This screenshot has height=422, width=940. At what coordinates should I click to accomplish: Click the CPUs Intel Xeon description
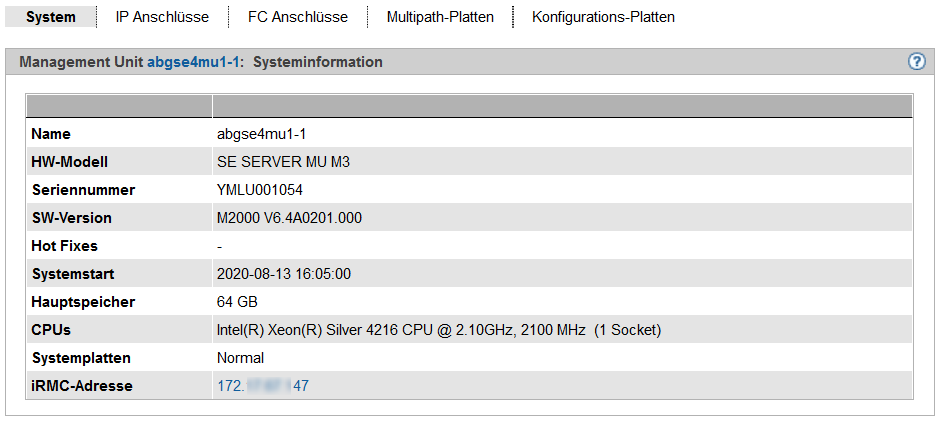pyautogui.click(x=438, y=330)
